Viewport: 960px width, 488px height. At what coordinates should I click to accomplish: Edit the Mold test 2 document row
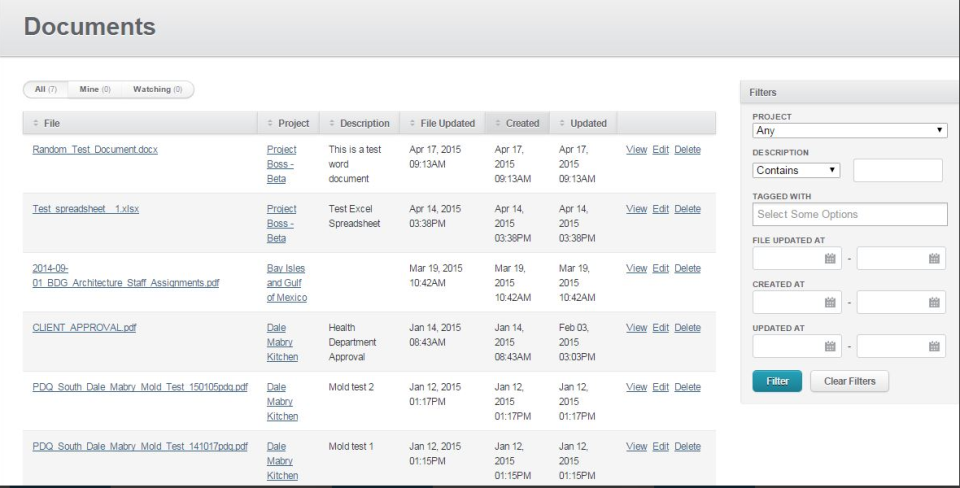[661, 387]
